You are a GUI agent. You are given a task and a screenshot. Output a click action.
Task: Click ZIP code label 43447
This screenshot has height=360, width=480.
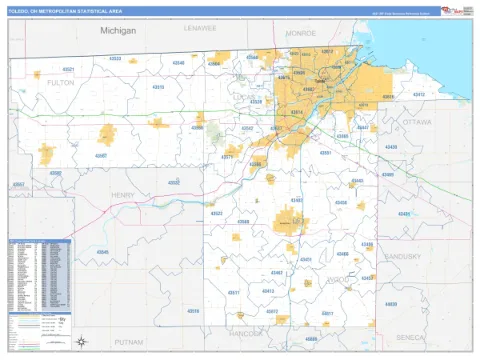(363, 128)
